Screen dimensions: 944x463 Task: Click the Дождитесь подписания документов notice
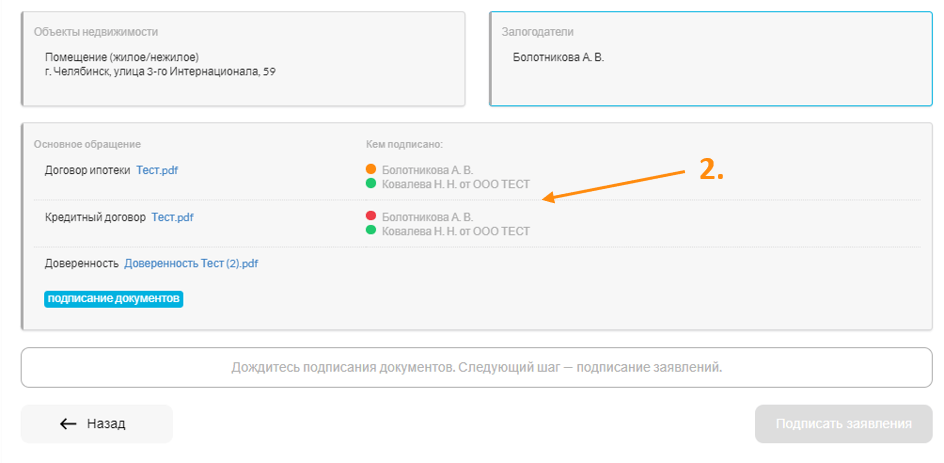(x=477, y=367)
